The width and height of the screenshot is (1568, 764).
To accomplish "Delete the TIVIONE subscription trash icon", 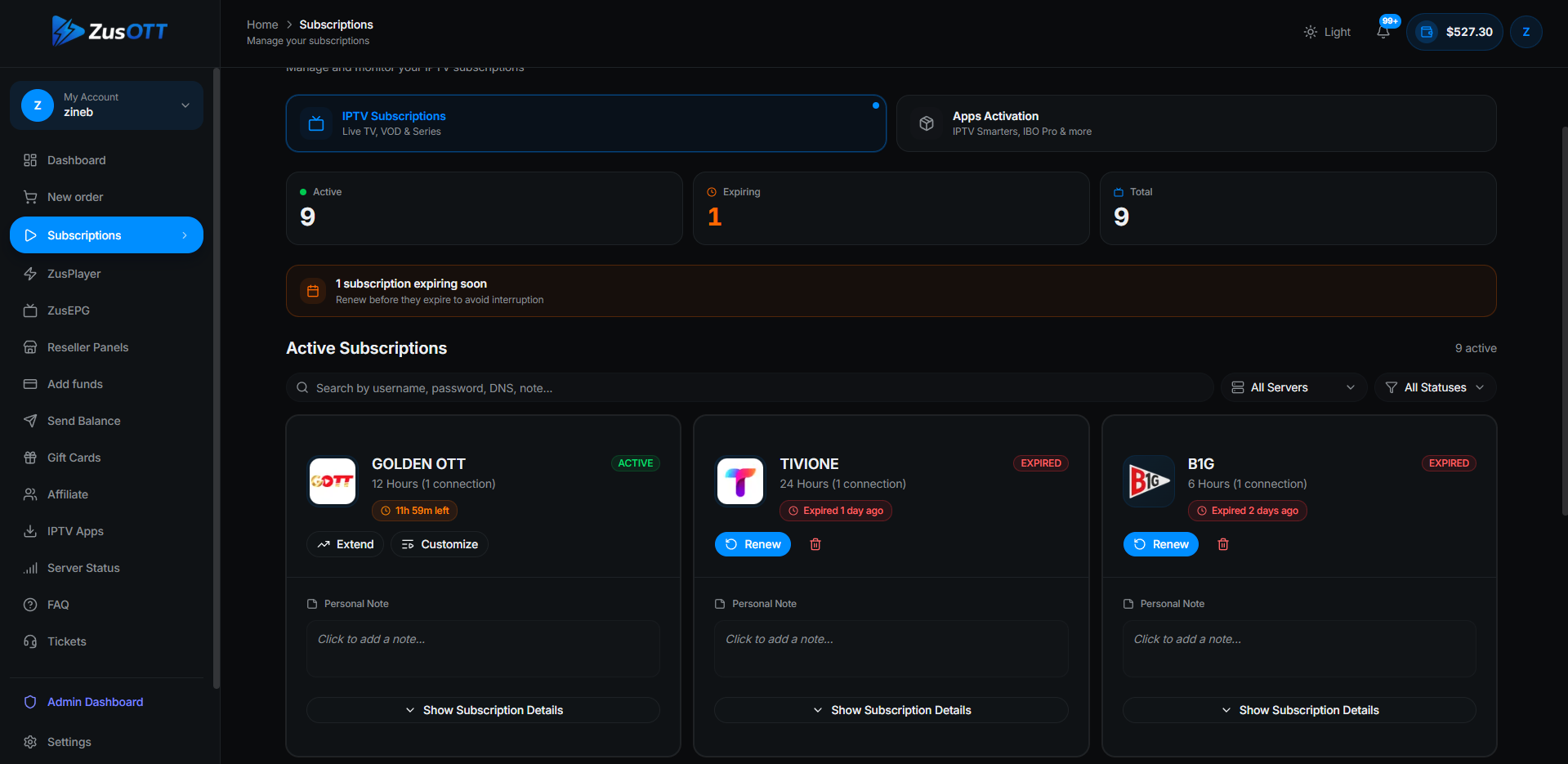I will click(x=815, y=544).
